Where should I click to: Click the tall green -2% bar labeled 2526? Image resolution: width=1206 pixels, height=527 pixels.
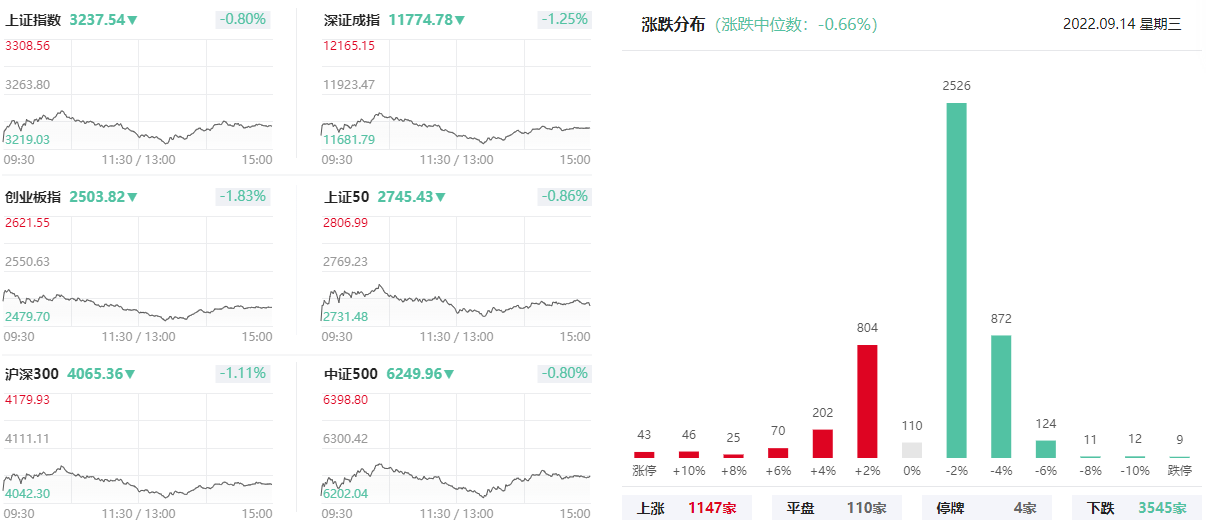(957, 280)
